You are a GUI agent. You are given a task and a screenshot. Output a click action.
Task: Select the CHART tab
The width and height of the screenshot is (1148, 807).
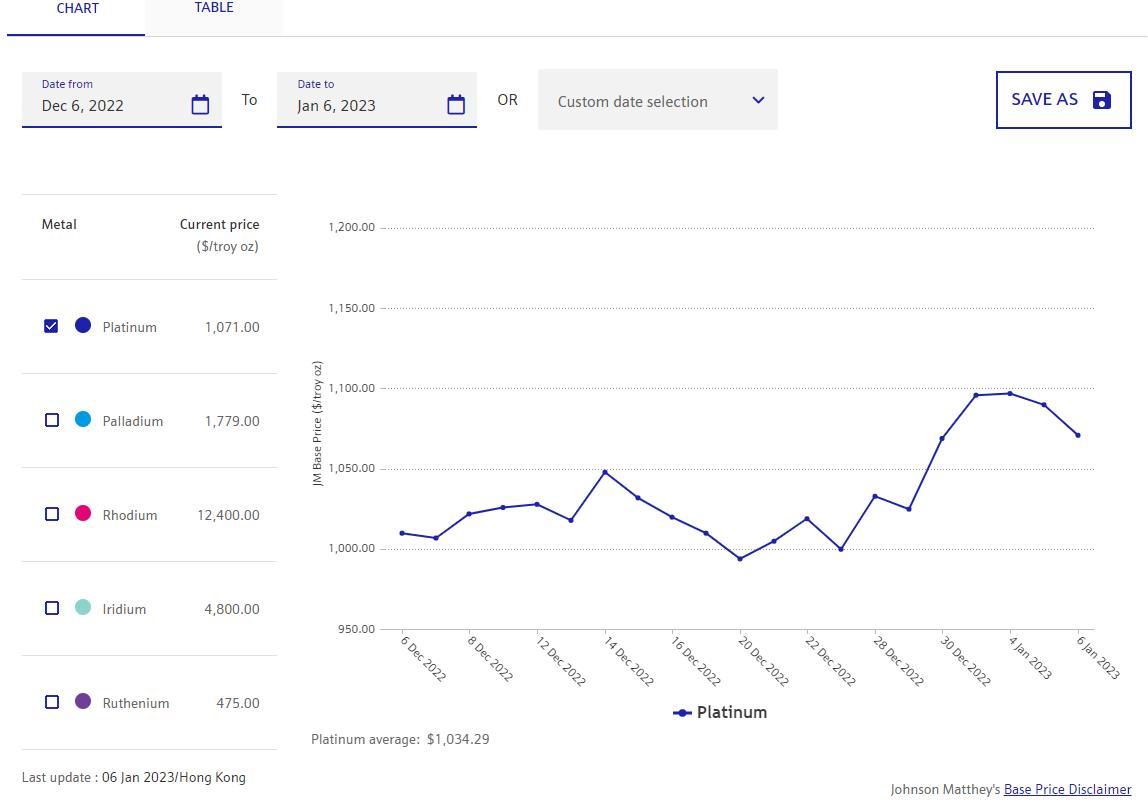(77, 9)
